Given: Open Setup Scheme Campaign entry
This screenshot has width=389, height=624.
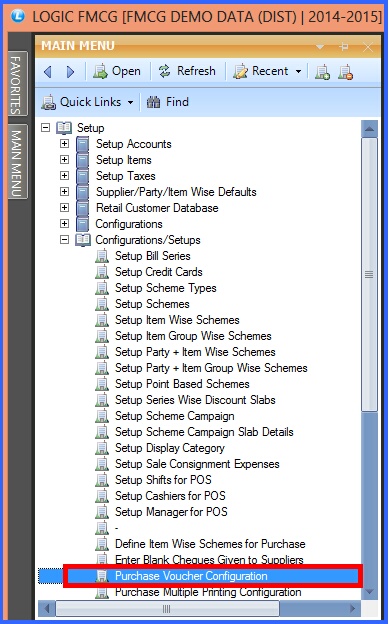Looking at the screenshot, I should point(174,416).
